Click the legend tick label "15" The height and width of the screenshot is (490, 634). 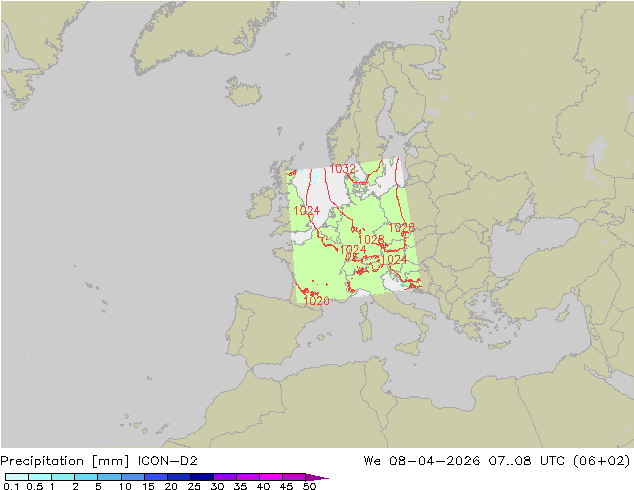[x=148, y=486]
